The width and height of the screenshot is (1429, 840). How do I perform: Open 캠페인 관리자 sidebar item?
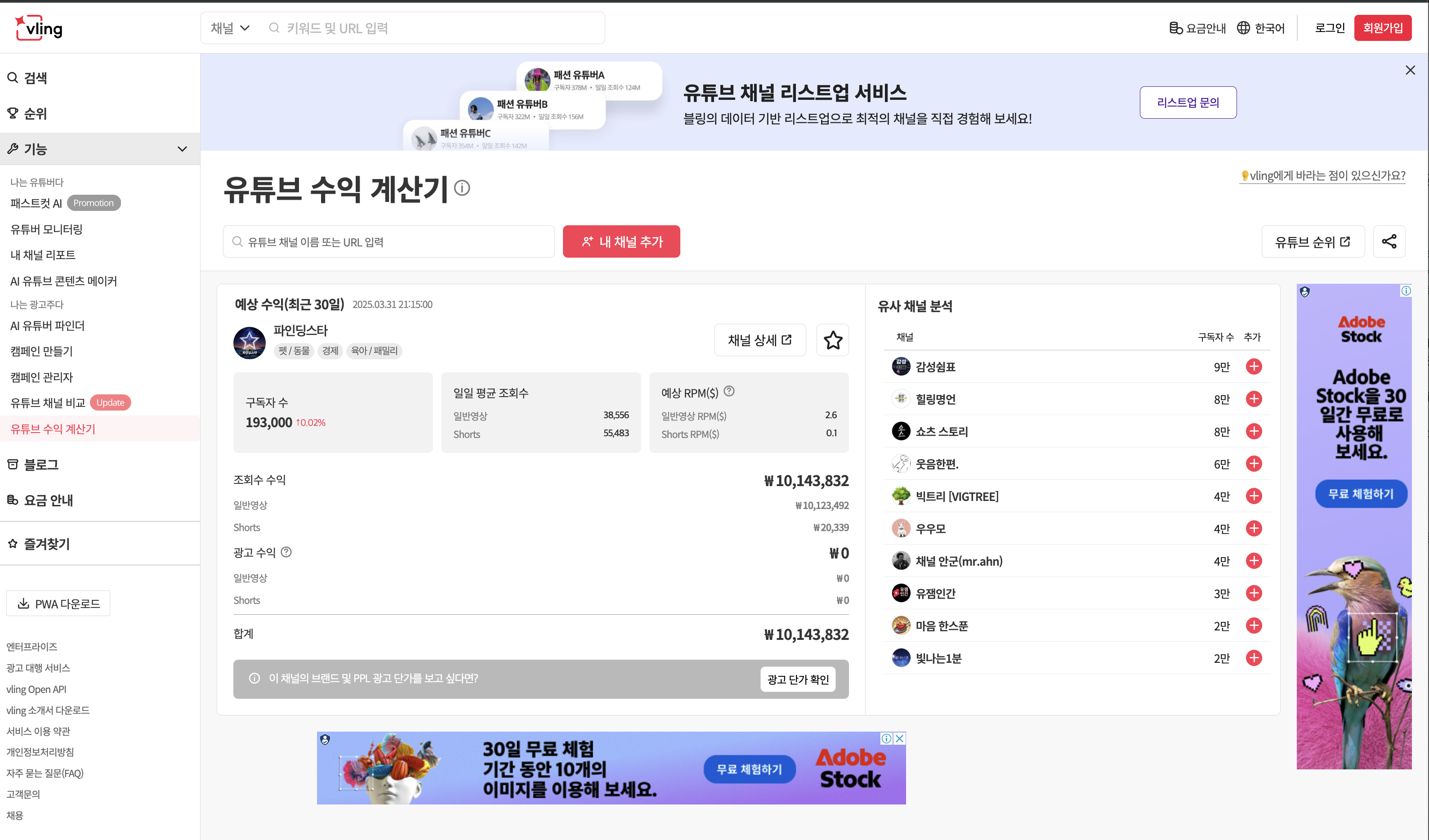[41, 377]
